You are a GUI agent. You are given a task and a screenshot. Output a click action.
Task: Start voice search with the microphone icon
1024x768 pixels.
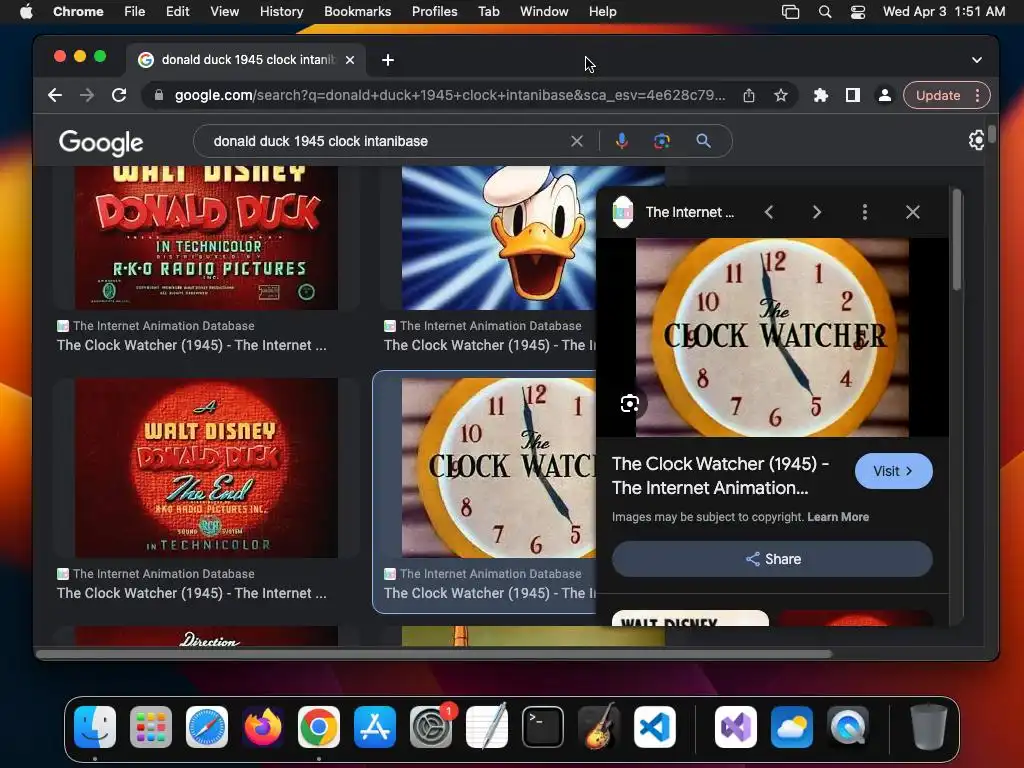(x=622, y=141)
